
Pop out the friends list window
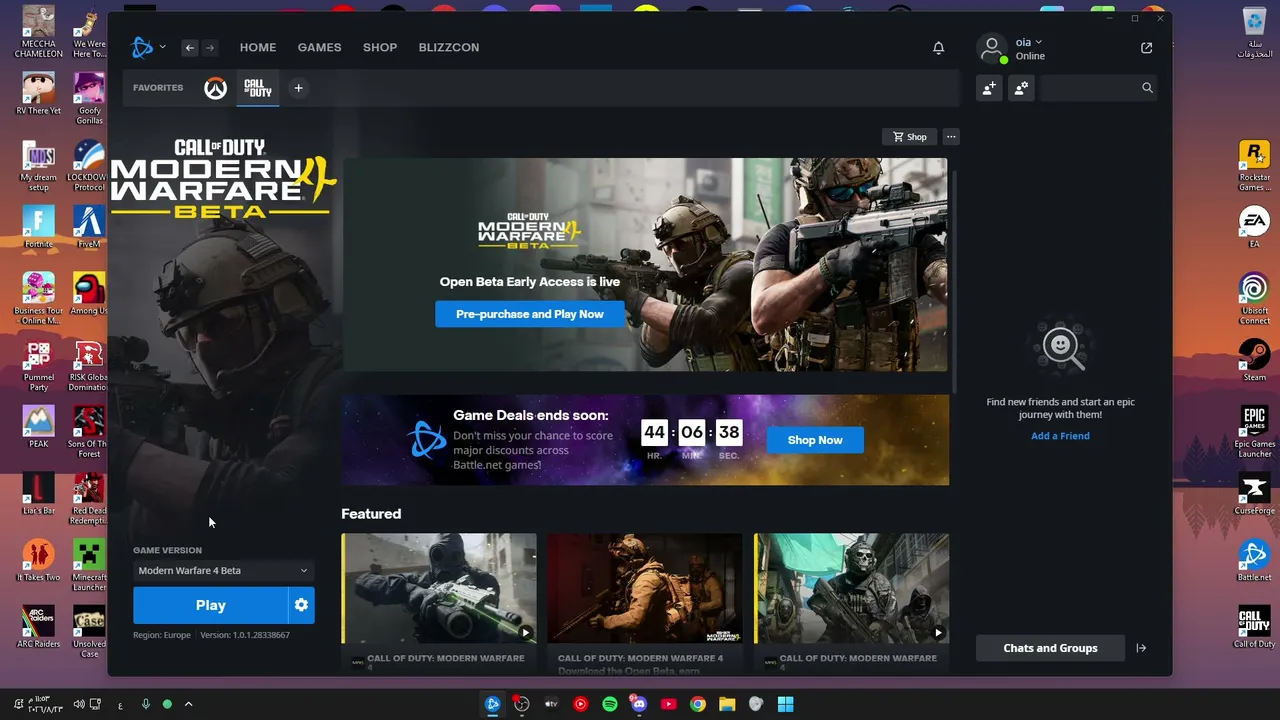pyautogui.click(x=1146, y=48)
